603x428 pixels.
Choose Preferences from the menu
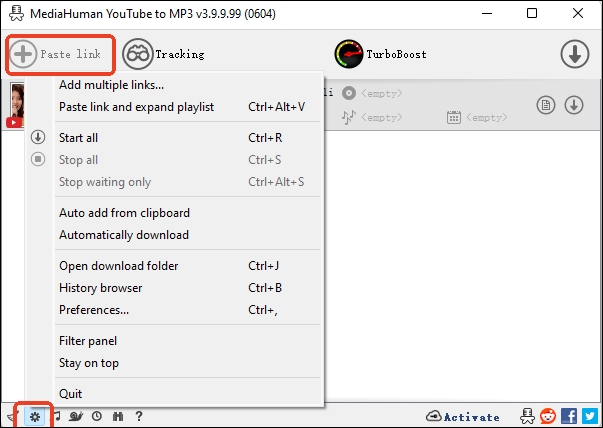(94, 310)
